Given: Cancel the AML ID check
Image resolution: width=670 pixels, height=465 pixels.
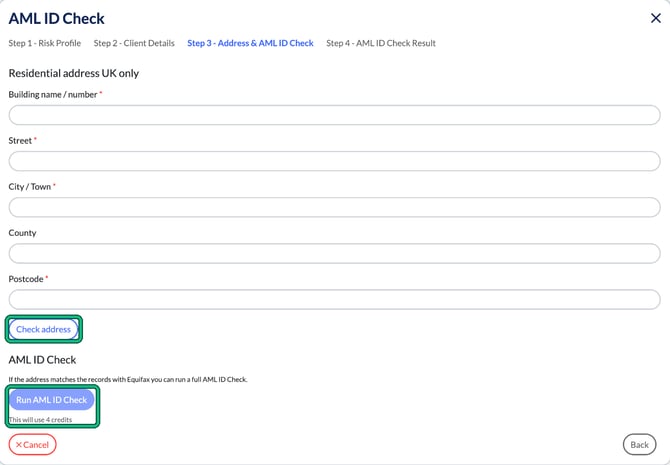Looking at the screenshot, I should coord(32,444).
